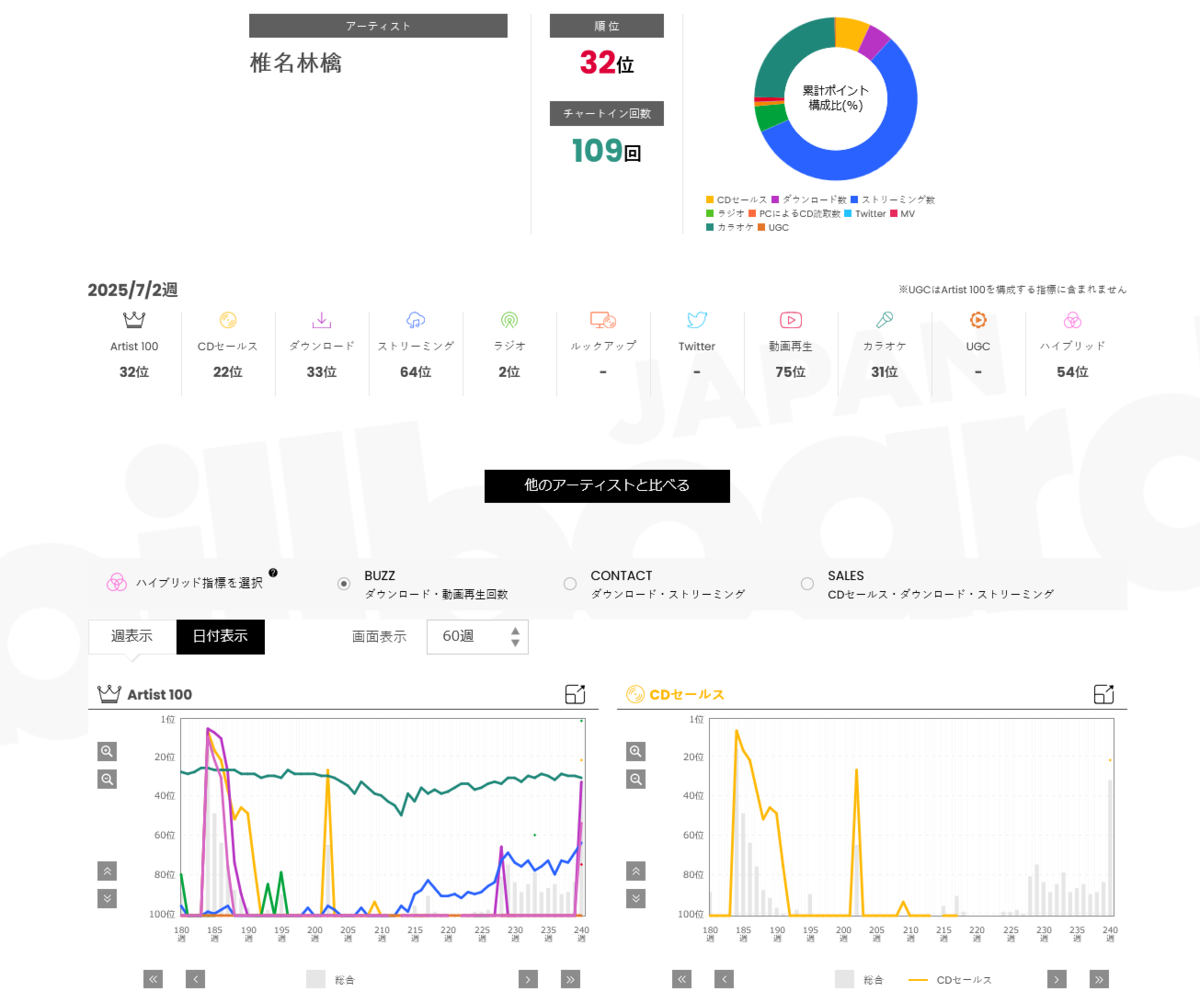
Task: Jump CDセールス chart to latest weeks
Action: click(1100, 979)
